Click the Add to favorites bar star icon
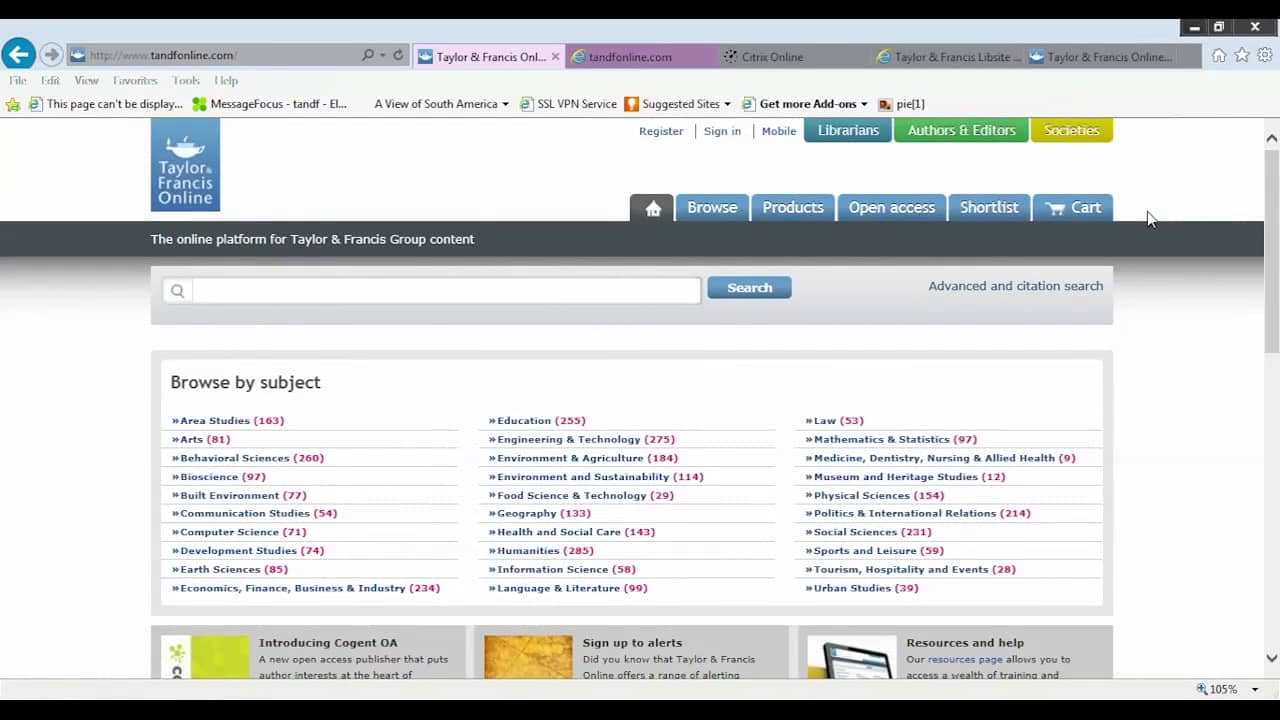 click(x=13, y=104)
